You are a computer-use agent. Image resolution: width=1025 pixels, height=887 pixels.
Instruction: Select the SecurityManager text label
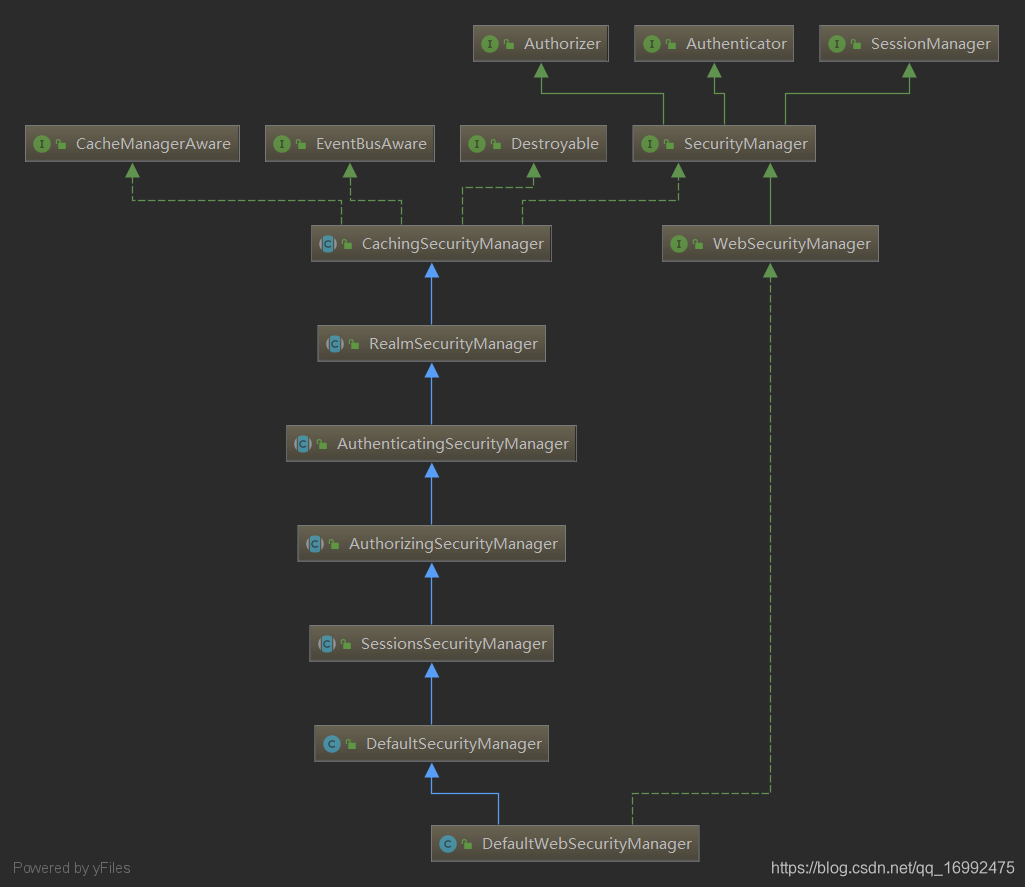point(745,144)
